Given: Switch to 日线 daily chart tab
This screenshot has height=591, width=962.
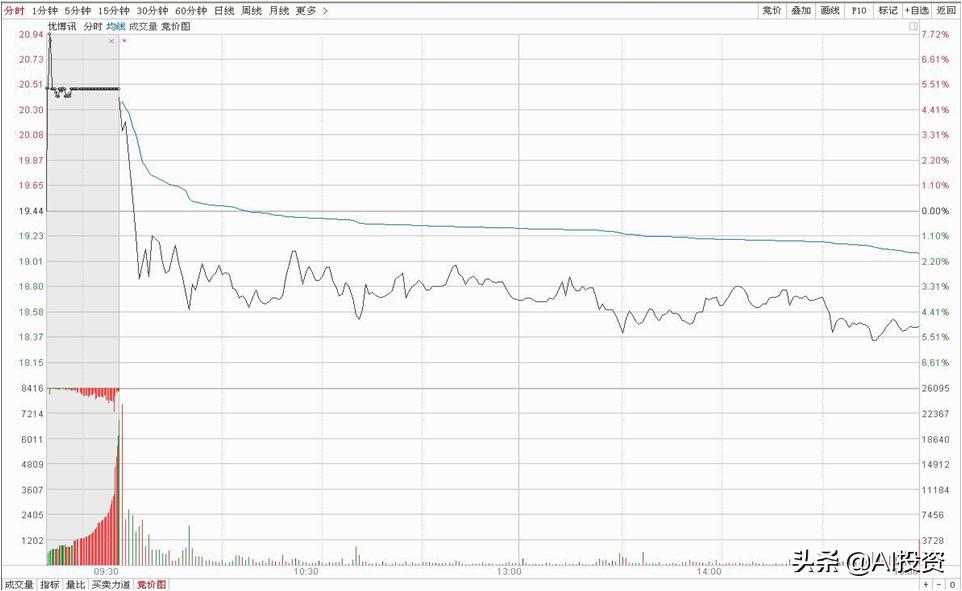Looking at the screenshot, I should pos(224,10).
